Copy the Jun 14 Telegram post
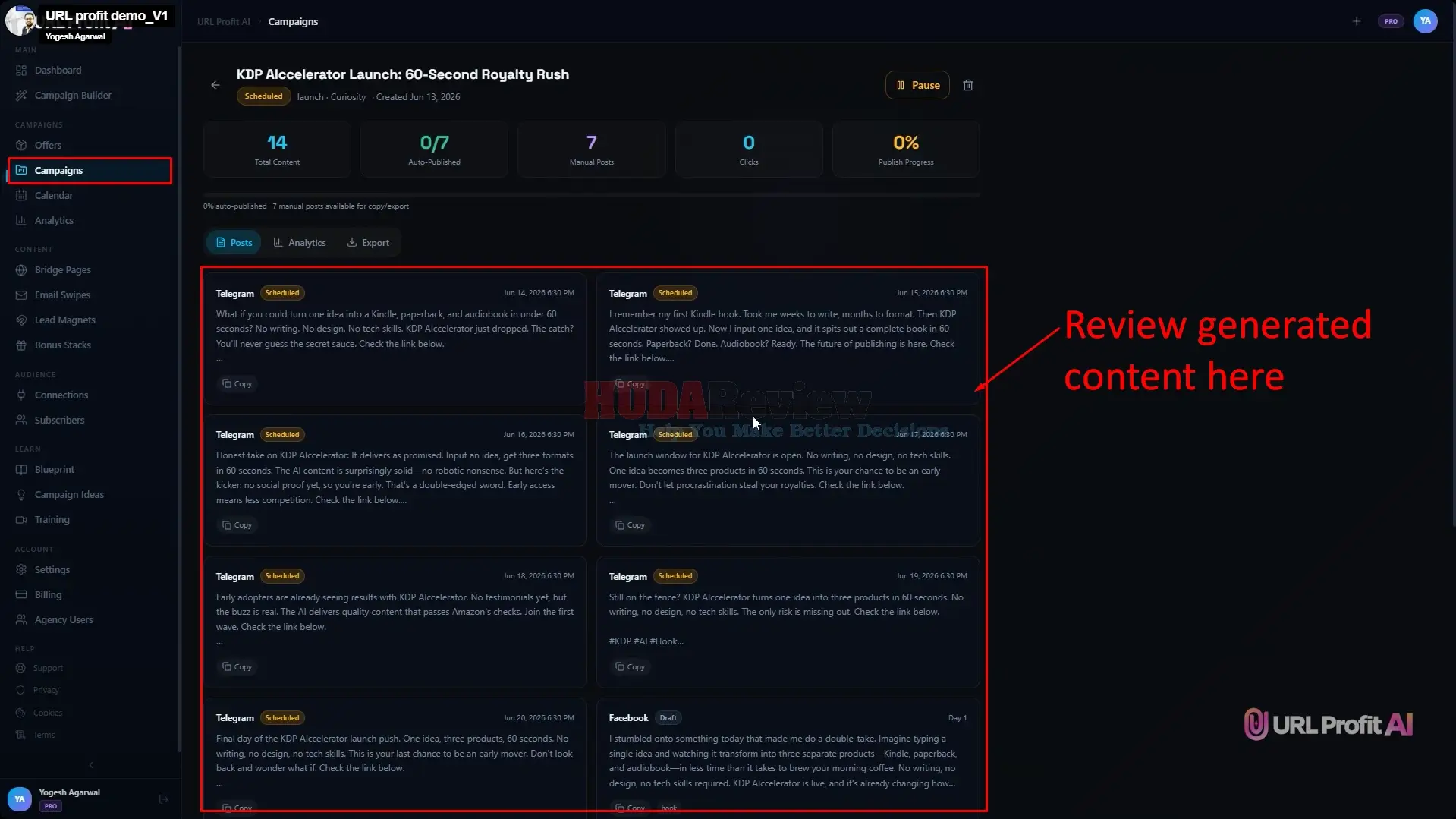This screenshot has height=819, width=1456. click(x=237, y=383)
